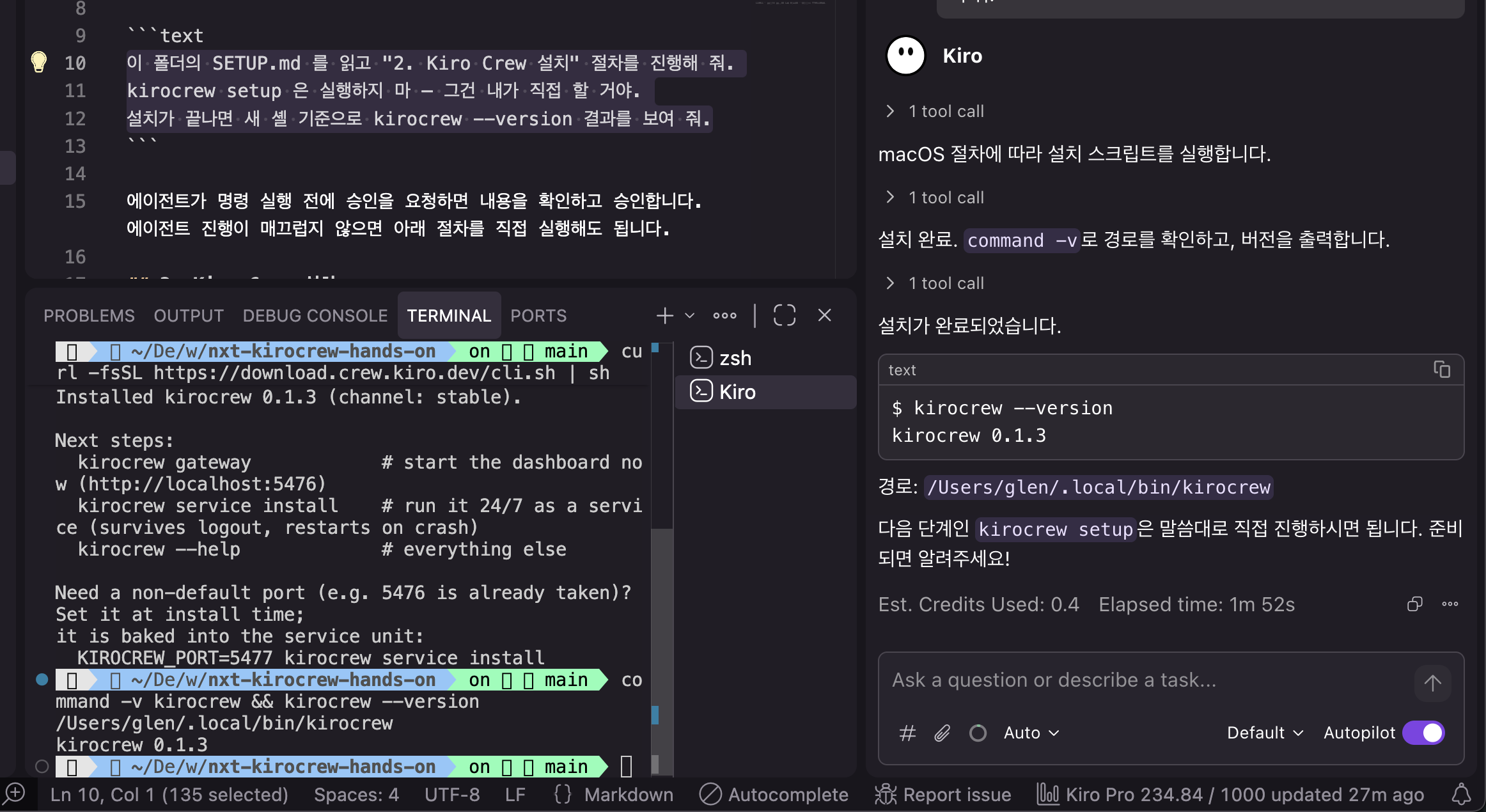Click the /Users/glen/.local/bin/kirocrew path in chat

click(x=1099, y=487)
